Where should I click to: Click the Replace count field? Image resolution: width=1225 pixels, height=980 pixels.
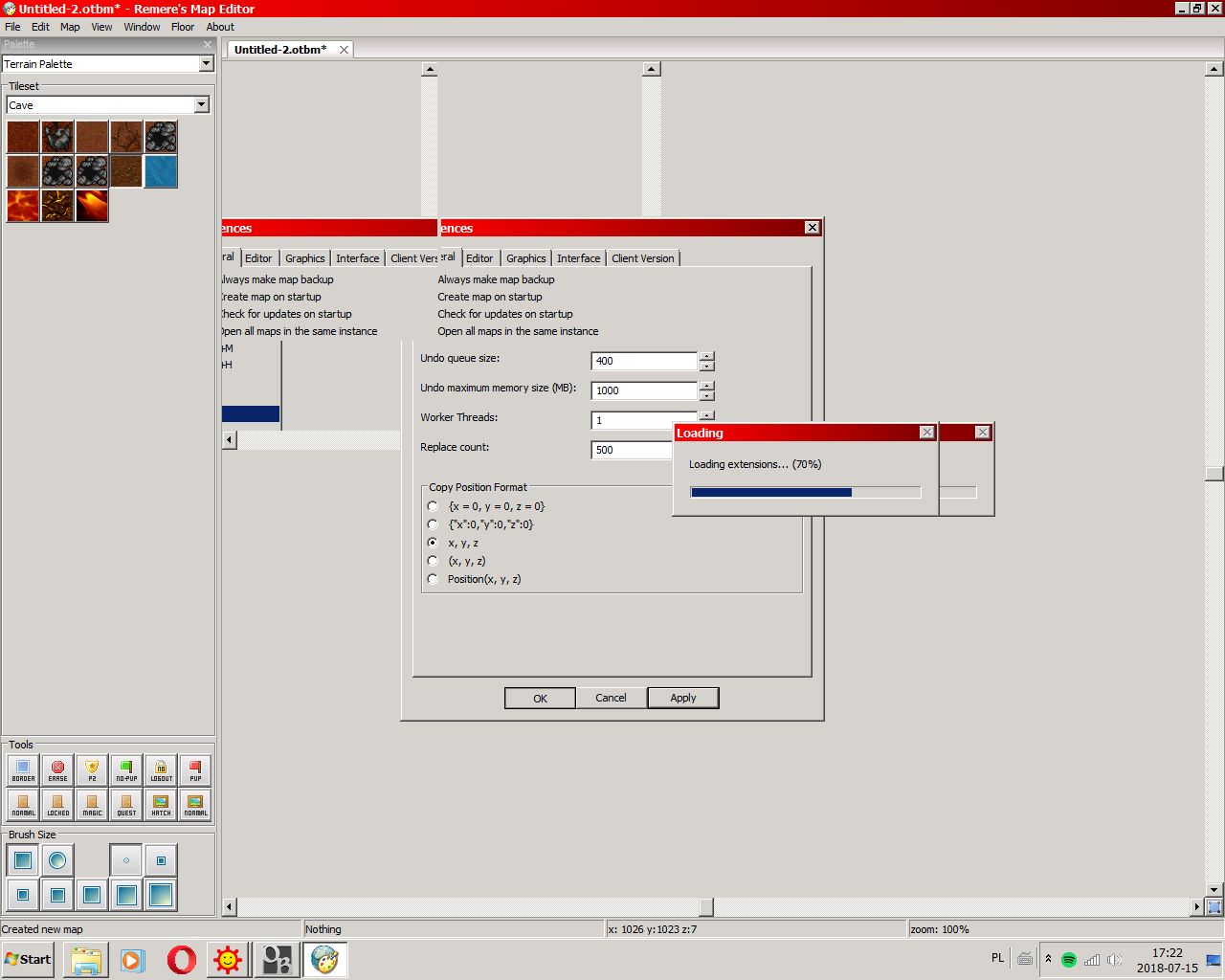pyautogui.click(x=633, y=450)
